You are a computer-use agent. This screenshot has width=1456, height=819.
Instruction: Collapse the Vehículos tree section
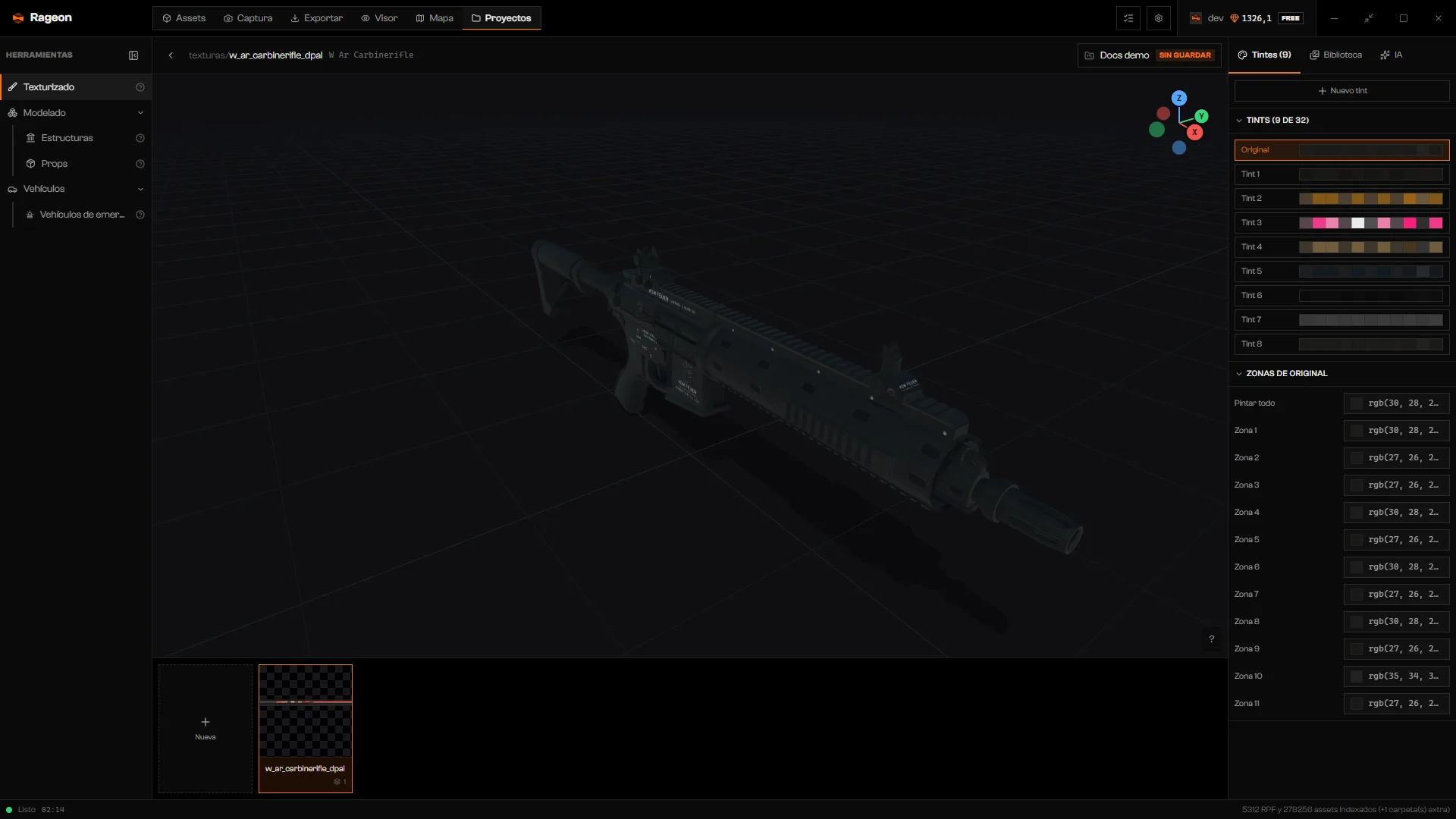(140, 189)
